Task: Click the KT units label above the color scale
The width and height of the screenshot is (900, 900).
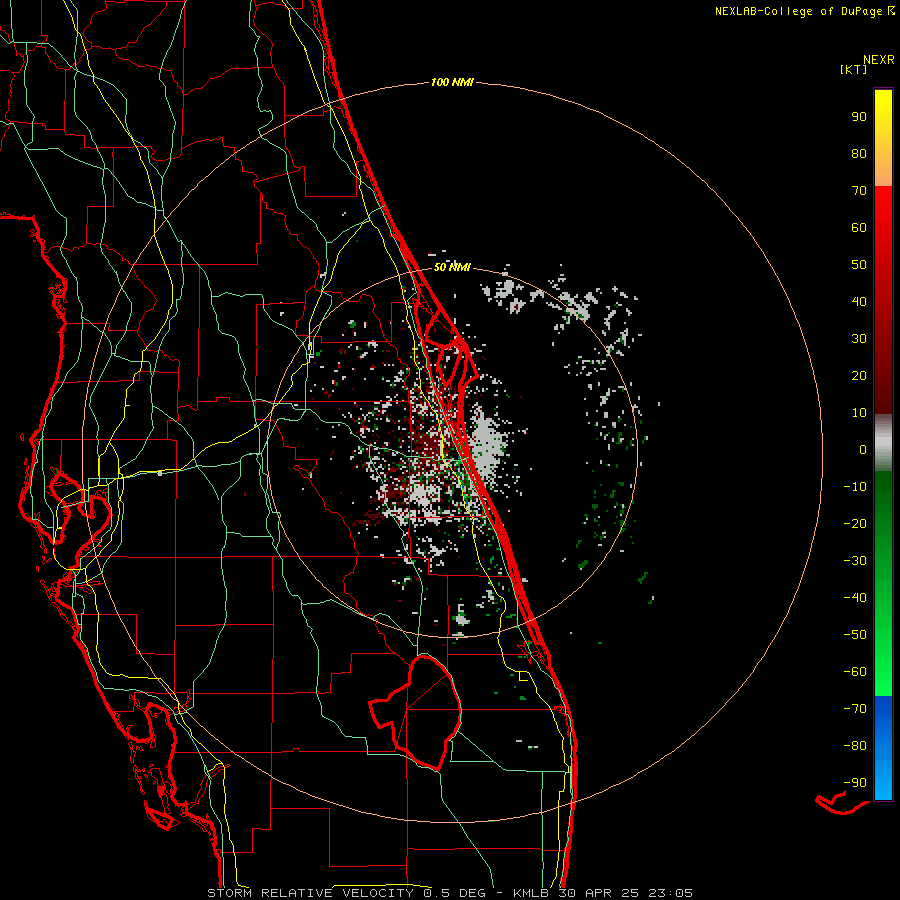Action: pos(854,69)
